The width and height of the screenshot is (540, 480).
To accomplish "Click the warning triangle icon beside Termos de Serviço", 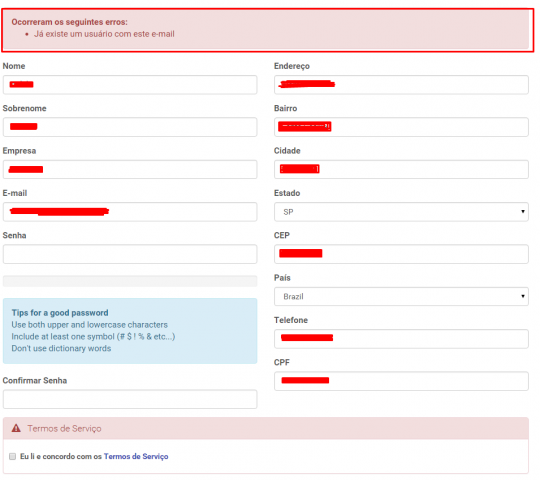I will point(16,428).
